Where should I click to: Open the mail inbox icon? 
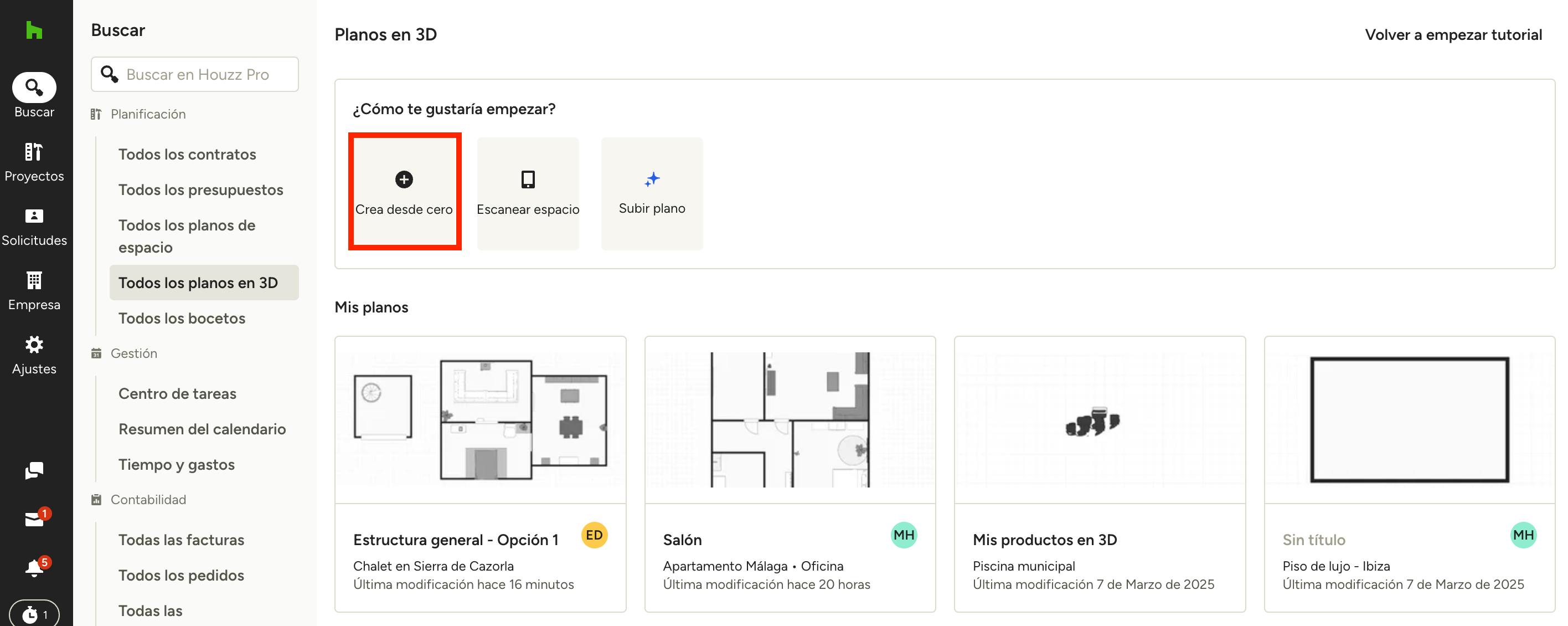(x=34, y=519)
